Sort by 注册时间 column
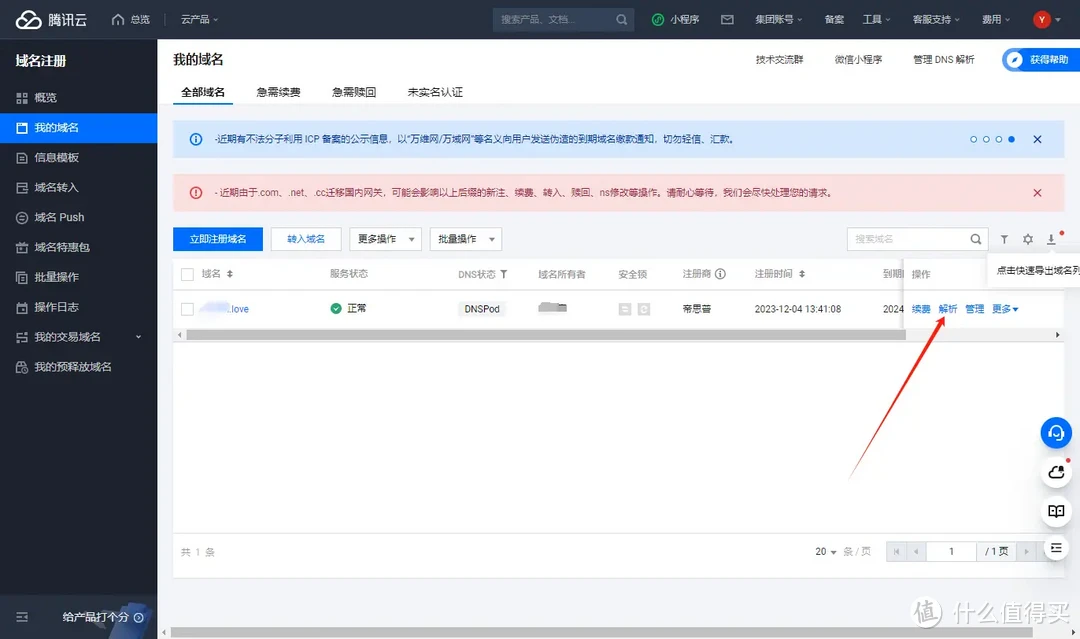 pyautogui.click(x=802, y=274)
